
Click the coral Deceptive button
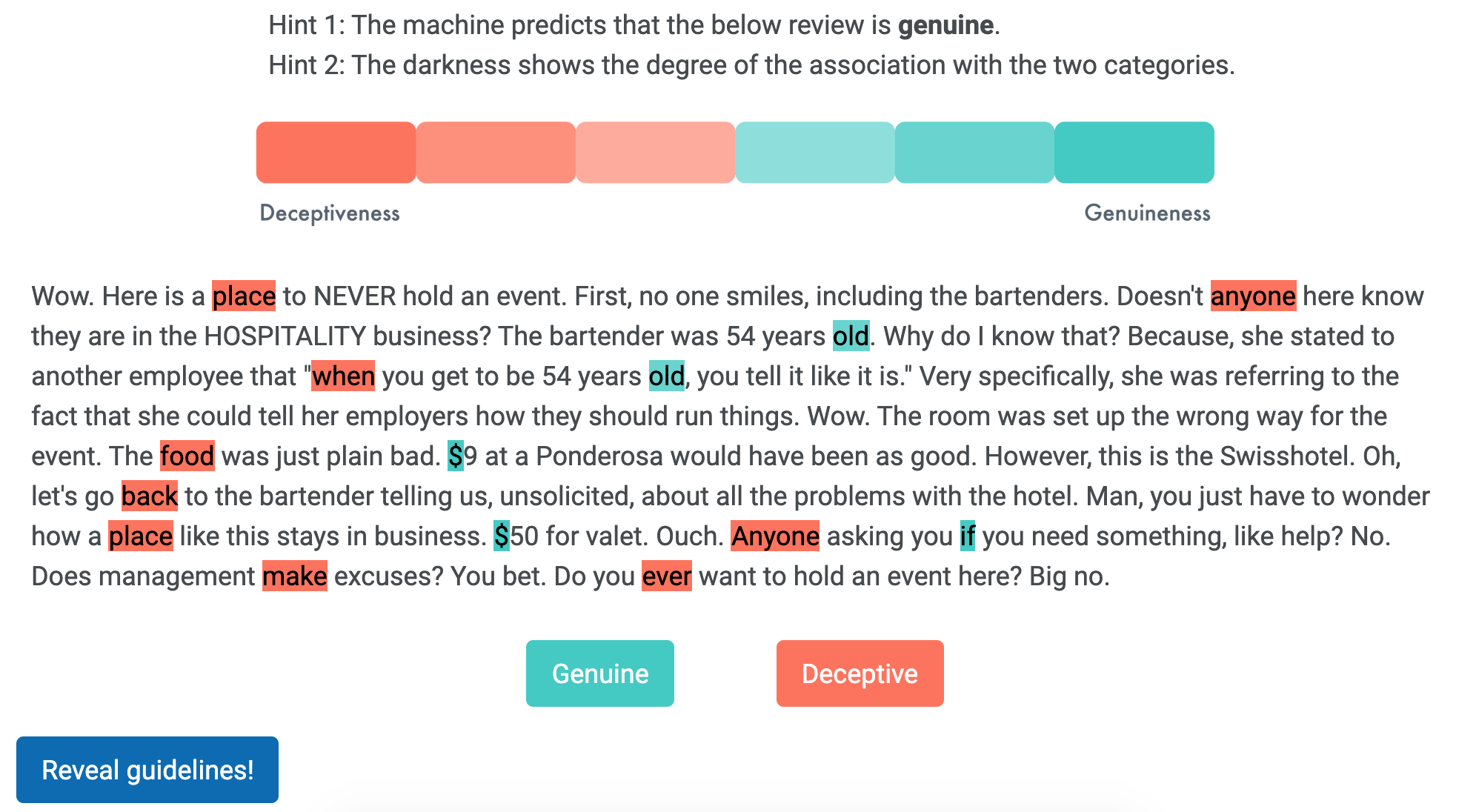pyautogui.click(x=860, y=673)
